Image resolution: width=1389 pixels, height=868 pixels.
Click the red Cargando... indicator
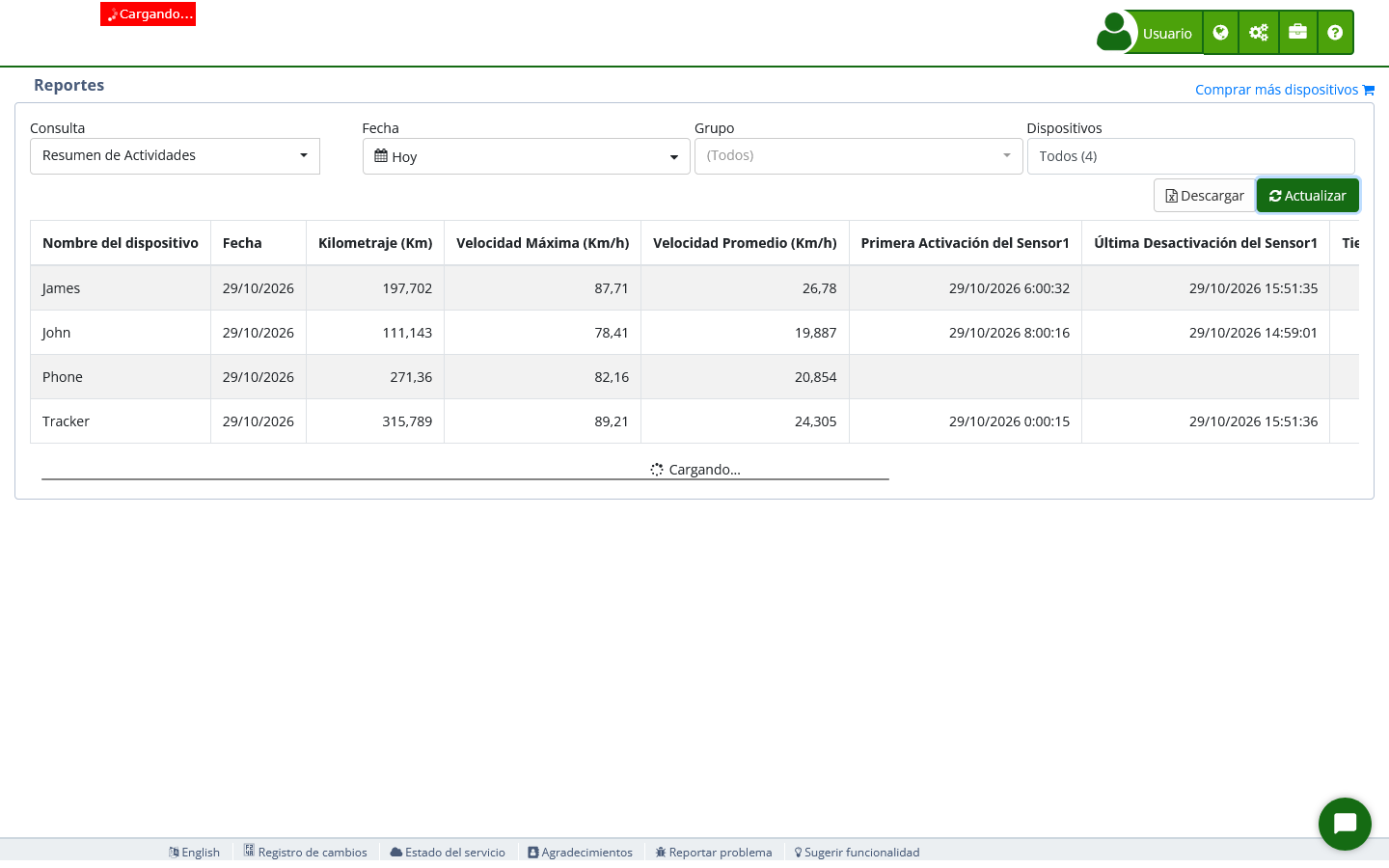click(149, 14)
